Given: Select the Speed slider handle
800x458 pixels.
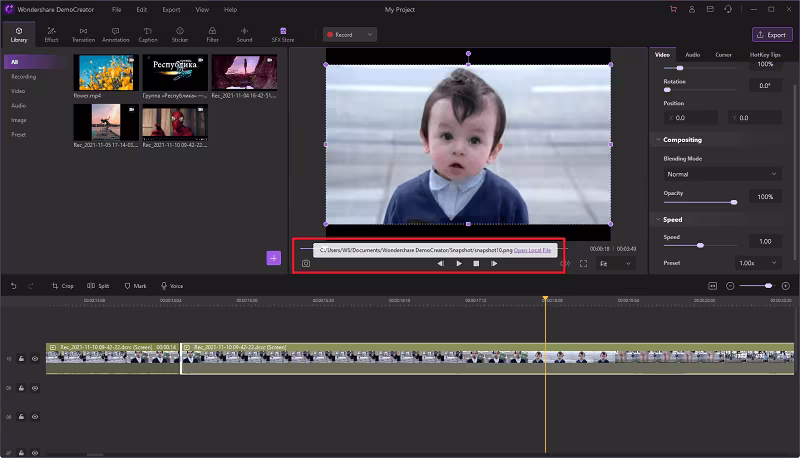Looking at the screenshot, I should coord(701,246).
